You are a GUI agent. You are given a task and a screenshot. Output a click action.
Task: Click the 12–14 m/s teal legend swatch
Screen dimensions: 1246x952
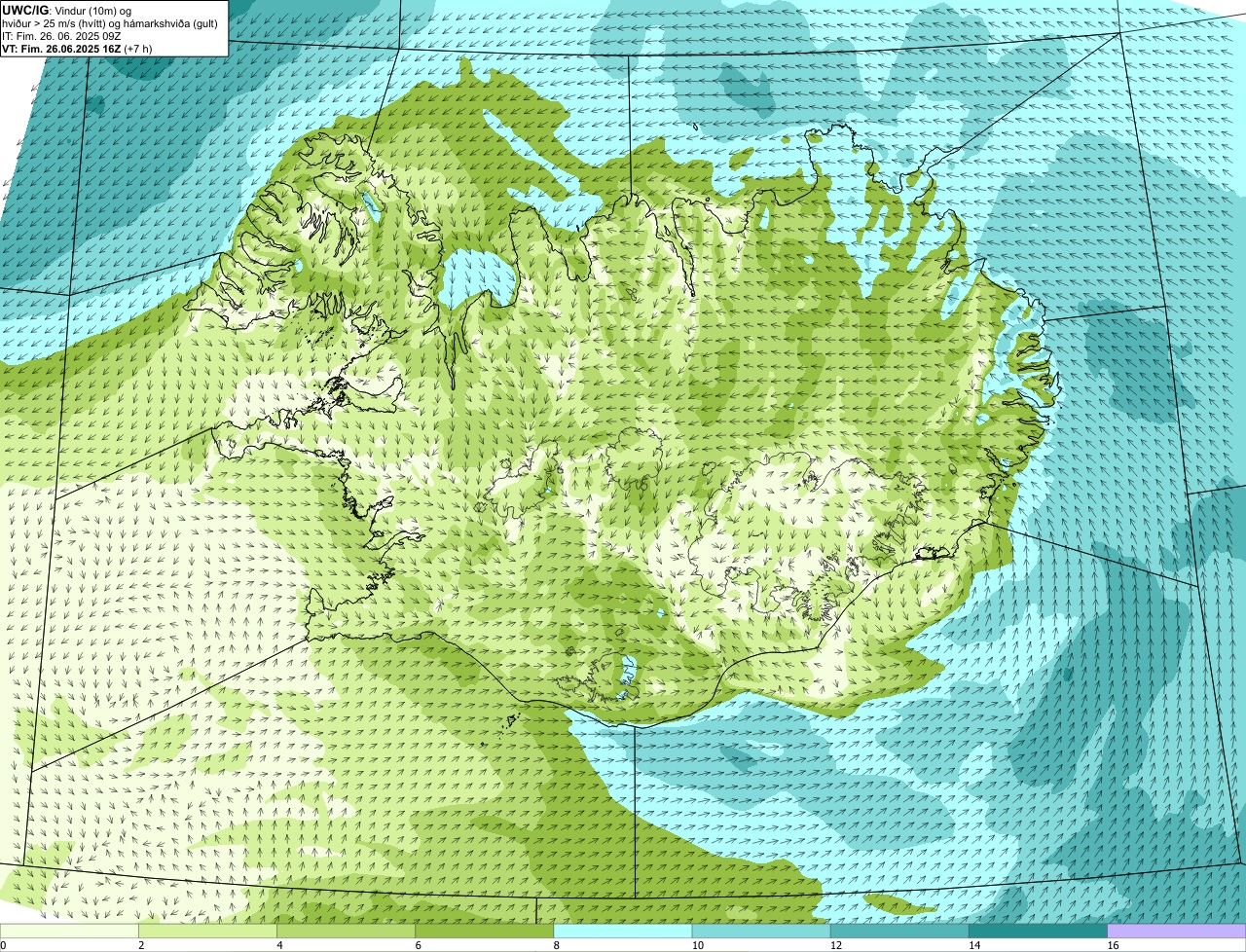[x=899, y=931]
